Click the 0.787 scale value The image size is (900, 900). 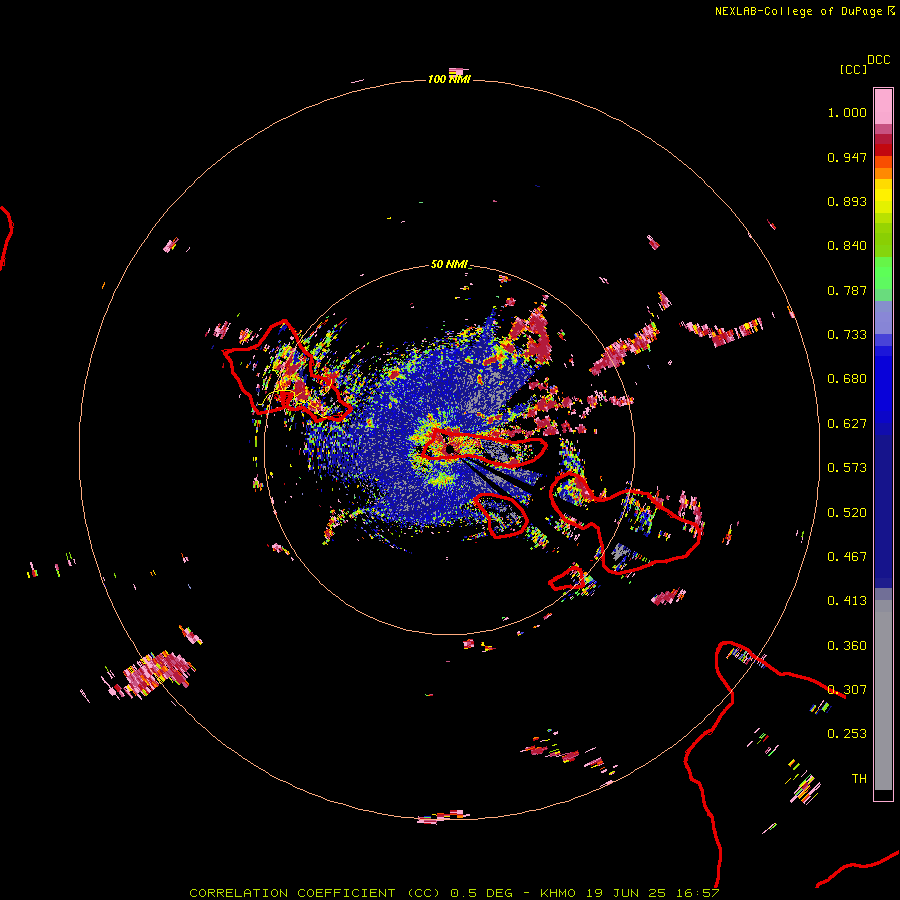[x=847, y=290]
